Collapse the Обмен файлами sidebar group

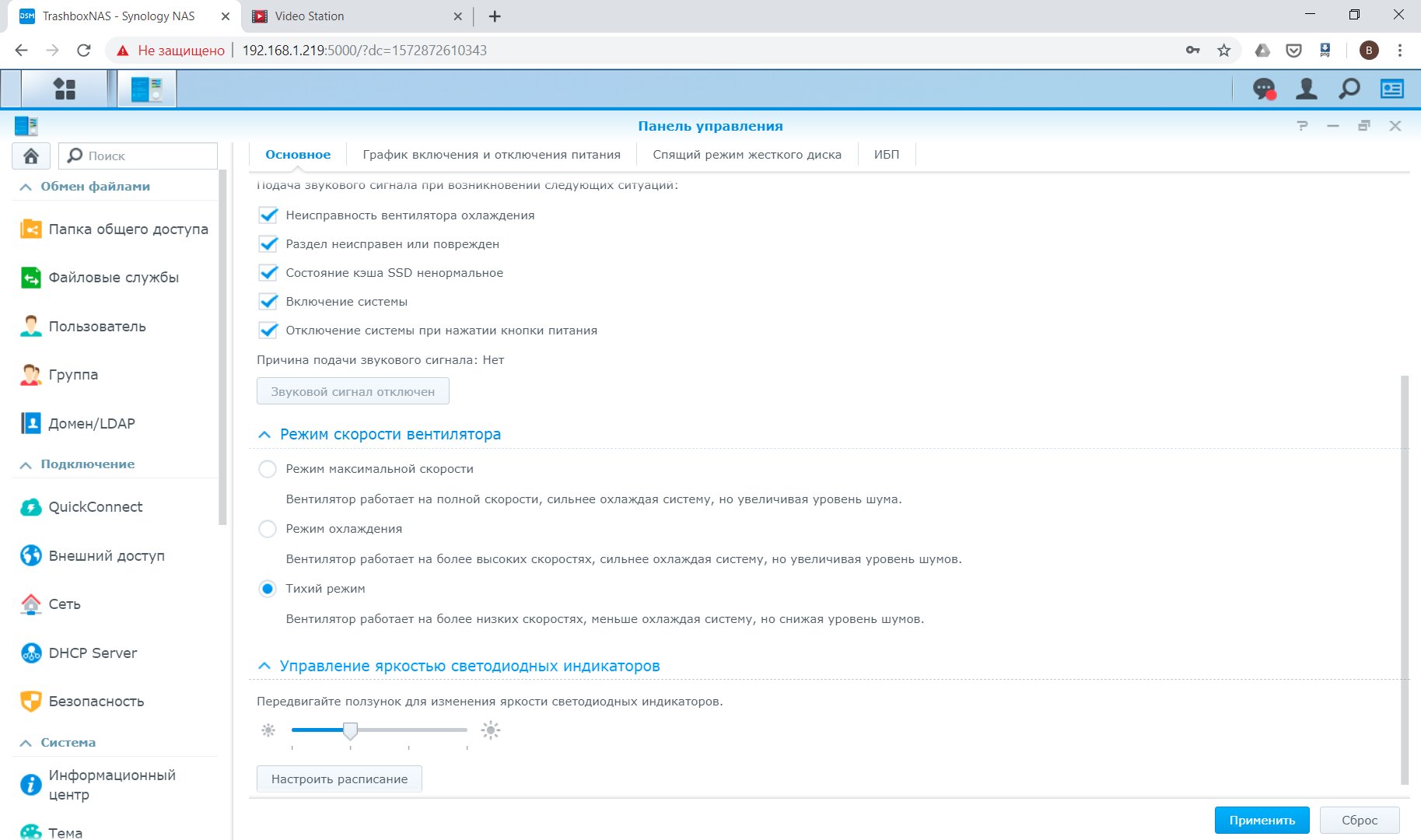click(x=26, y=187)
